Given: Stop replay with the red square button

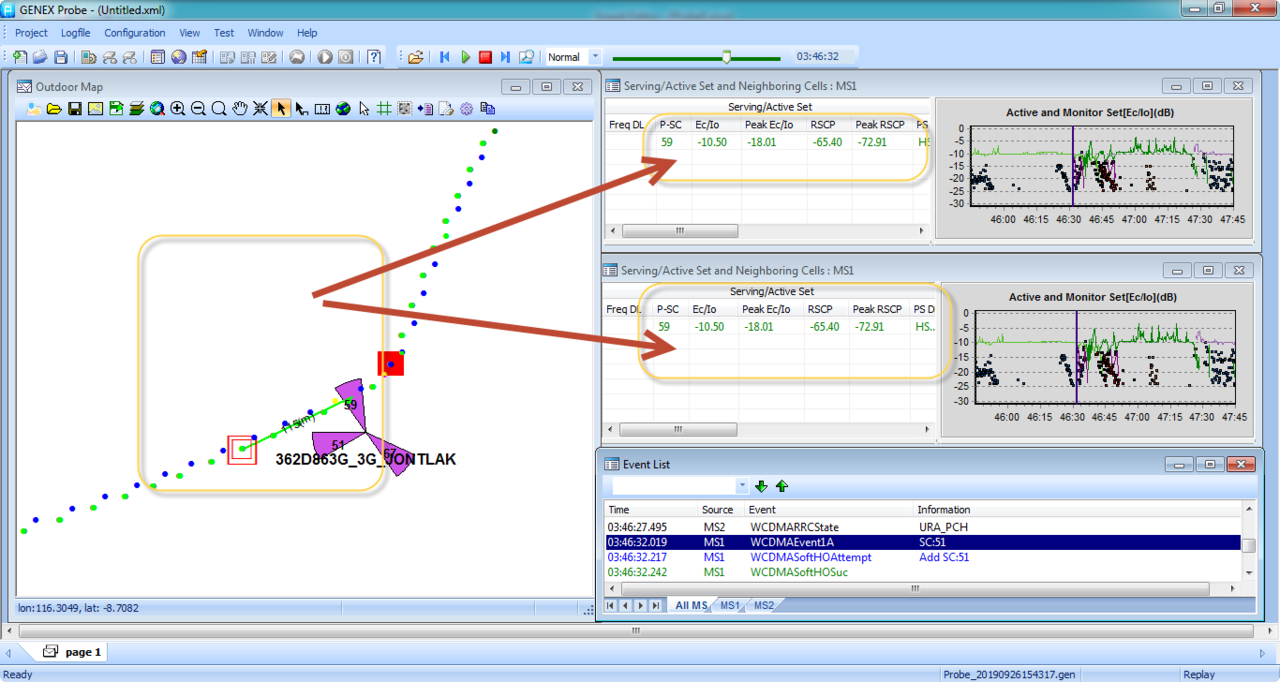Looking at the screenshot, I should coord(485,57).
